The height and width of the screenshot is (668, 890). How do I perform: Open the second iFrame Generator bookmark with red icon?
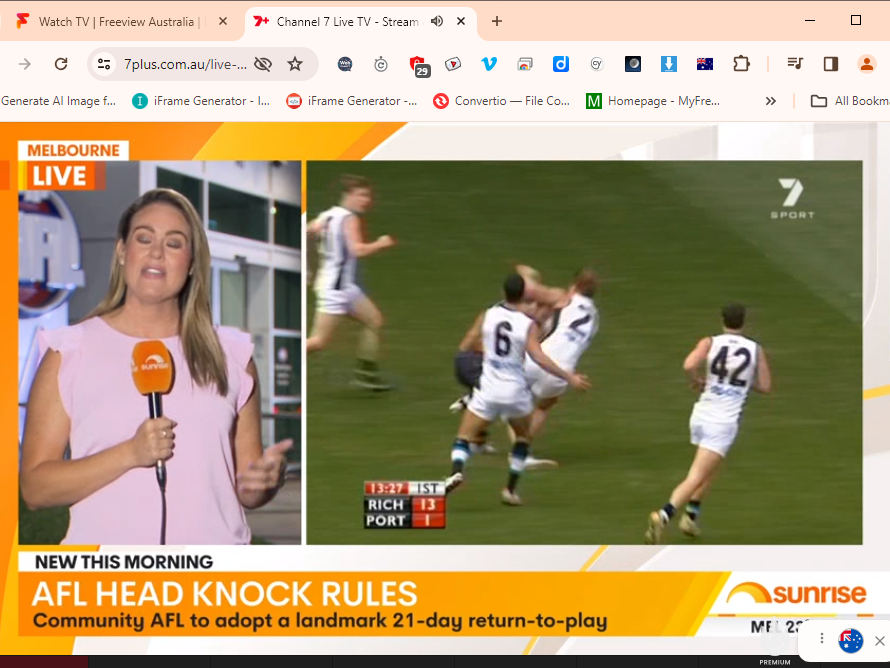352,101
